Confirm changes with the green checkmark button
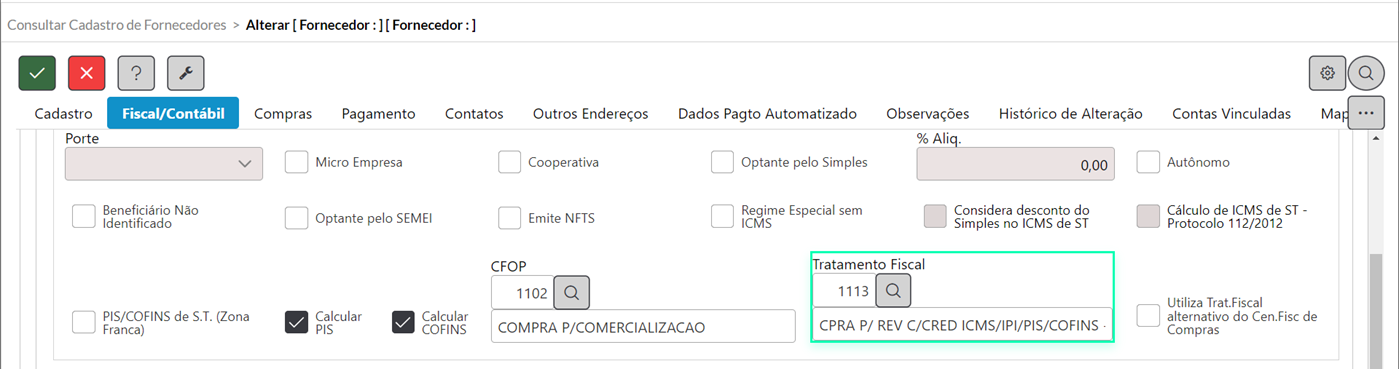1399x369 pixels. [37, 73]
